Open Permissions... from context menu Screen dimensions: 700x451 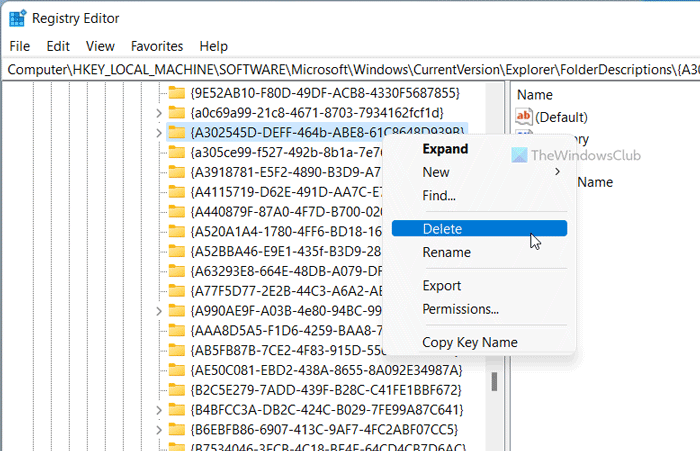coord(460,309)
